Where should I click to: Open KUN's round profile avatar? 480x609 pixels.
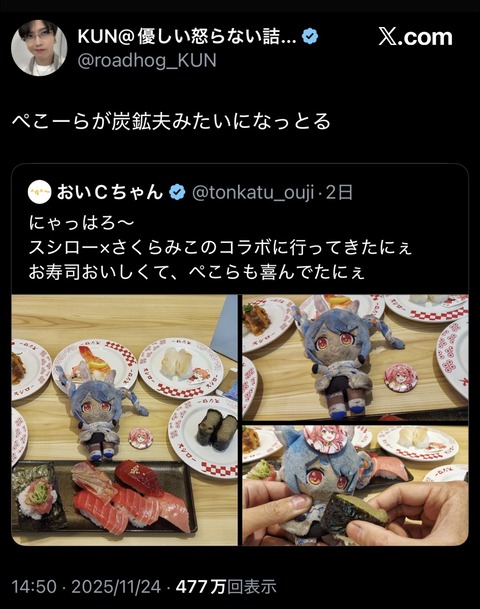(39, 48)
